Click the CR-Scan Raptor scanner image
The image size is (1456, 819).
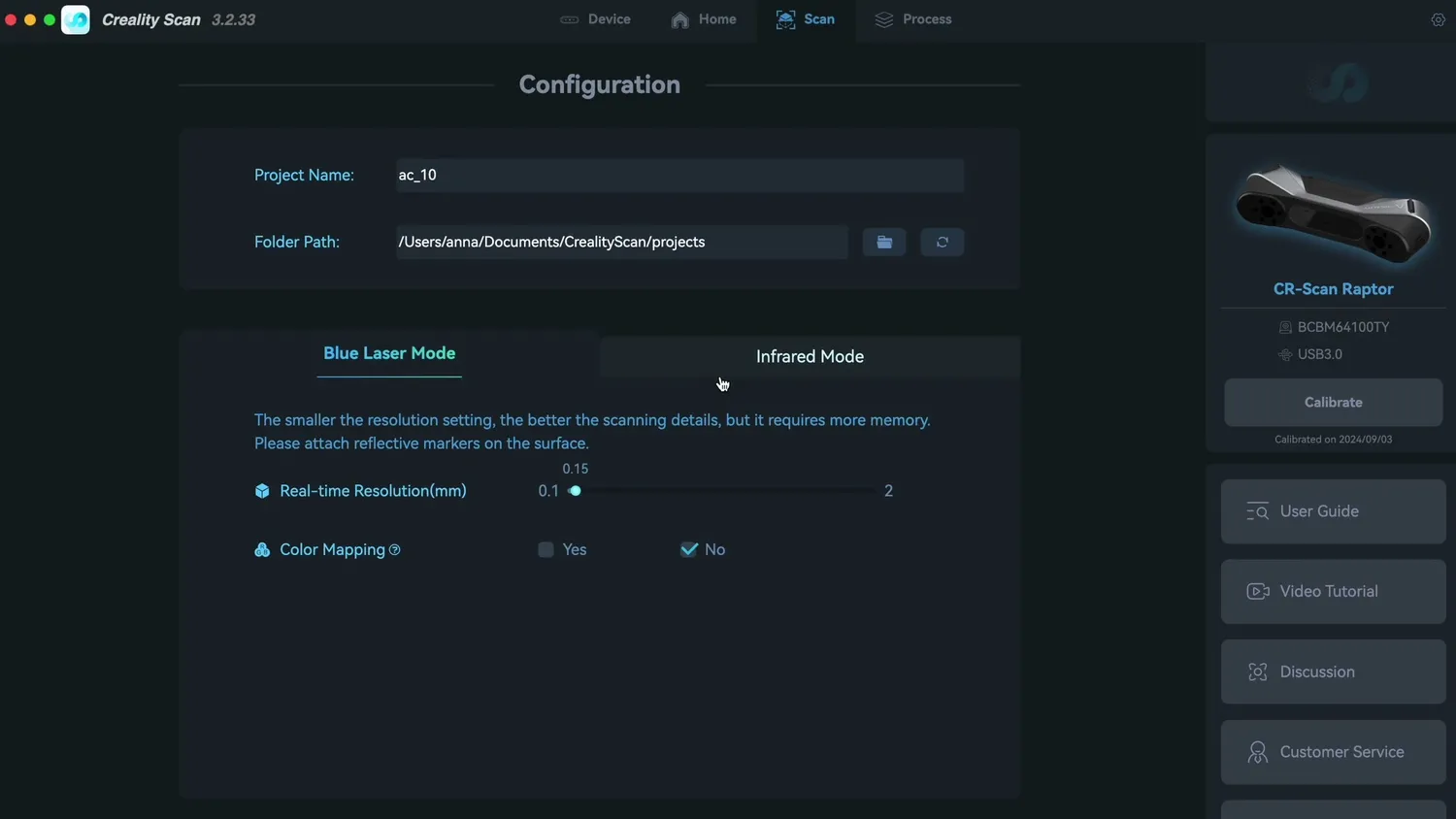click(x=1333, y=213)
